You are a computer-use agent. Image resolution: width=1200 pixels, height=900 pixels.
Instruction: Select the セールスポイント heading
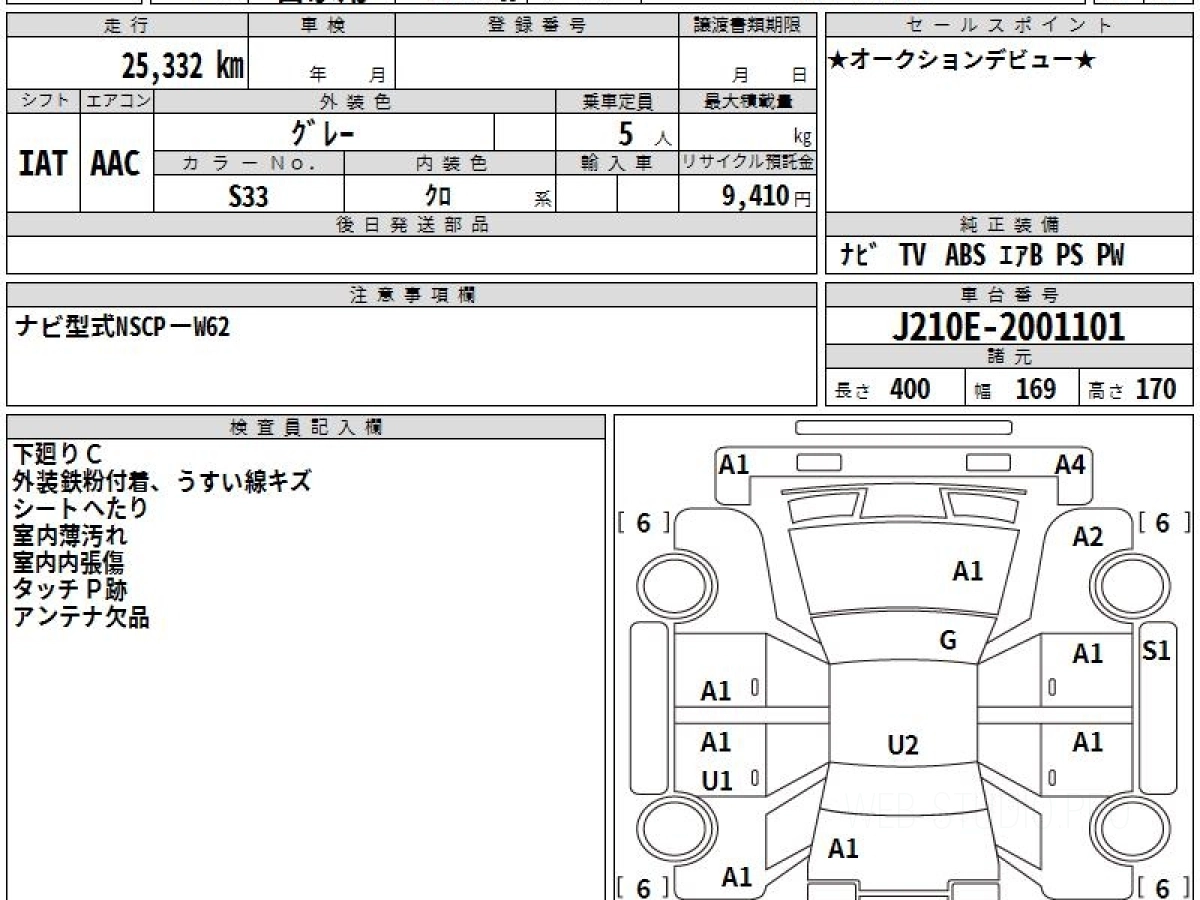[x=1009, y=26]
